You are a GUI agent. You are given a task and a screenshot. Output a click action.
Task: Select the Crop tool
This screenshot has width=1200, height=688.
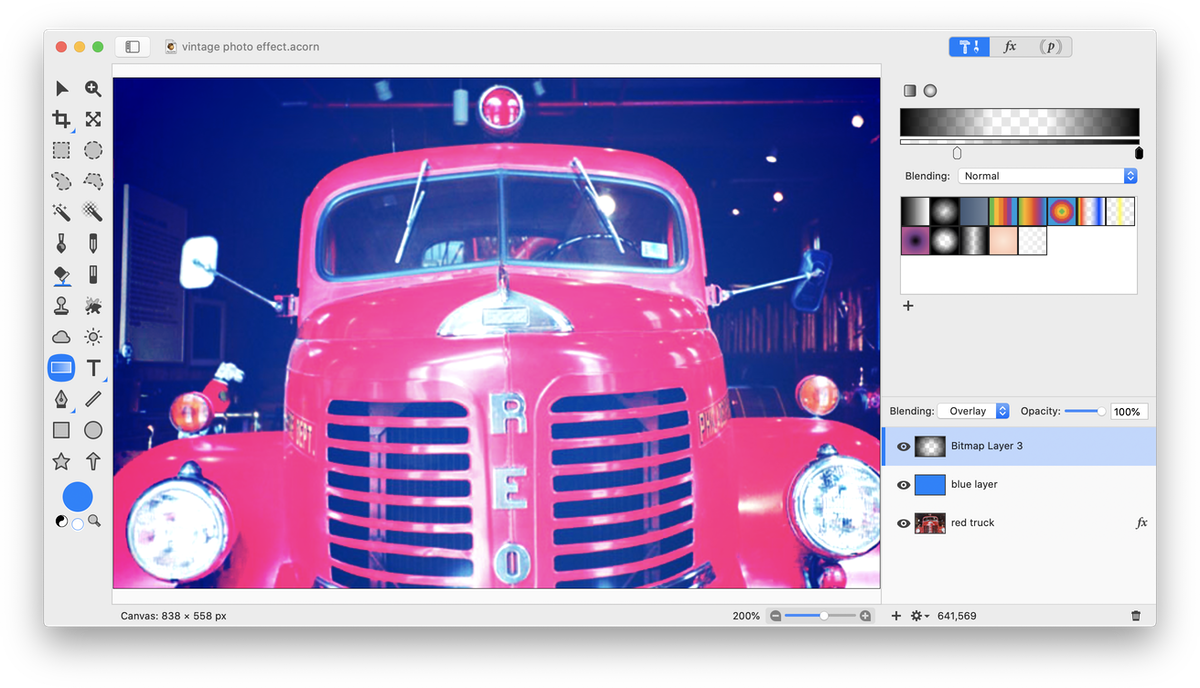pyautogui.click(x=62, y=120)
